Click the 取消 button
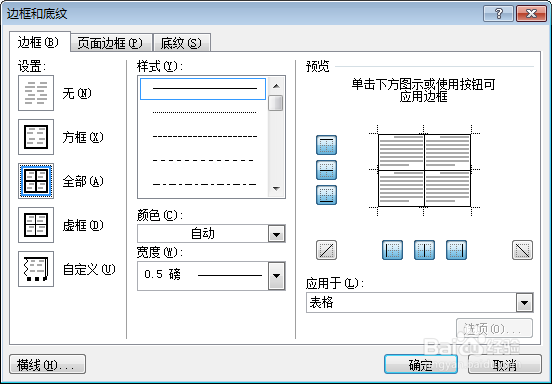 (x=504, y=365)
